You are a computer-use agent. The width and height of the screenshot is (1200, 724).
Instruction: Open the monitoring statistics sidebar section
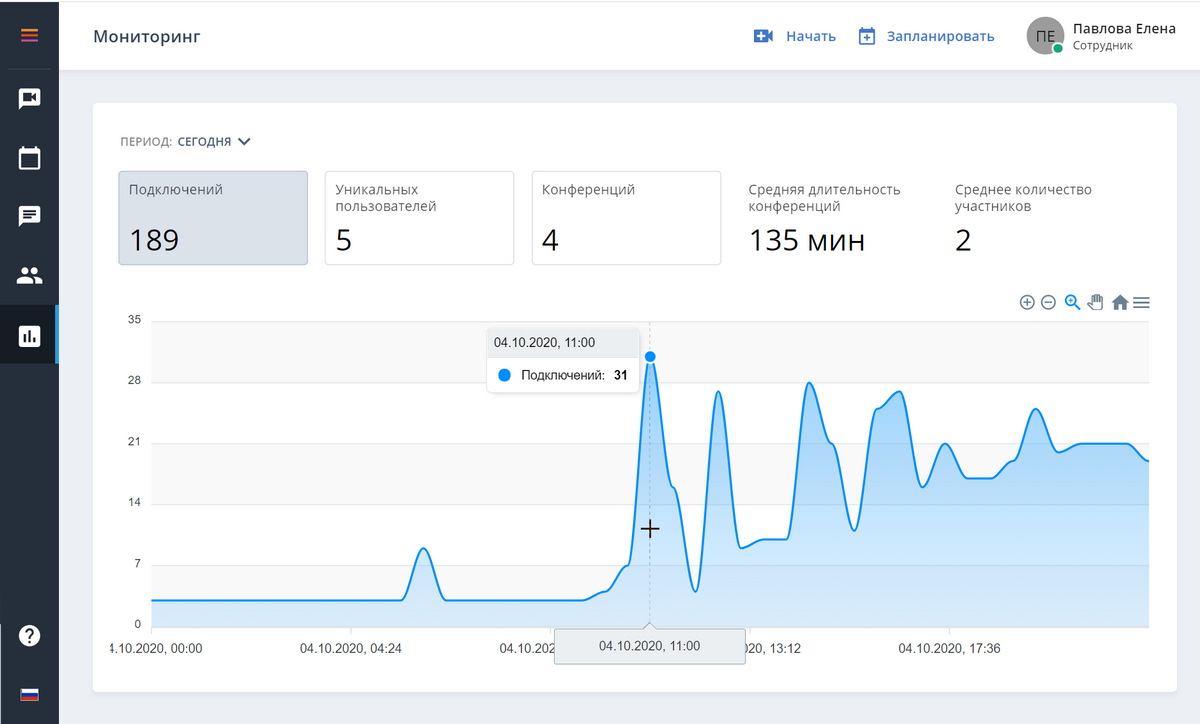(x=29, y=335)
